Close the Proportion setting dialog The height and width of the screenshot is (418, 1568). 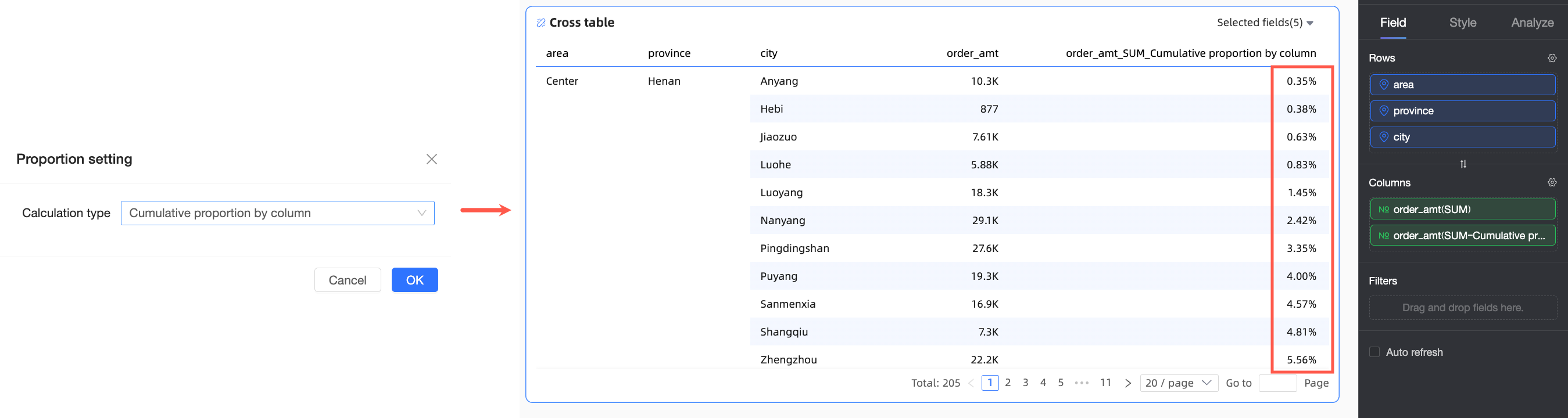coord(432,160)
